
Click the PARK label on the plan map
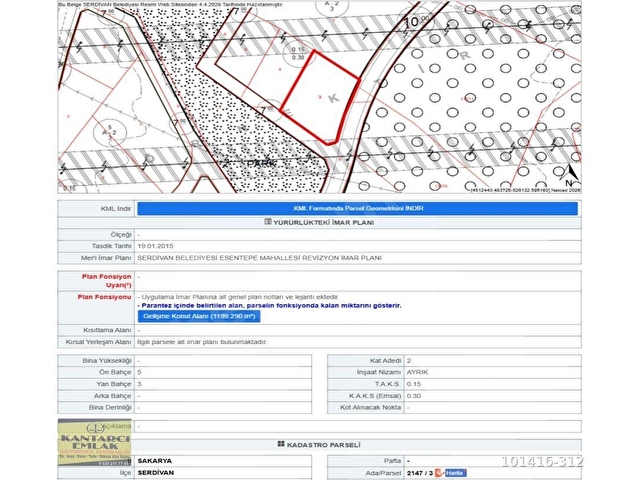[261, 163]
